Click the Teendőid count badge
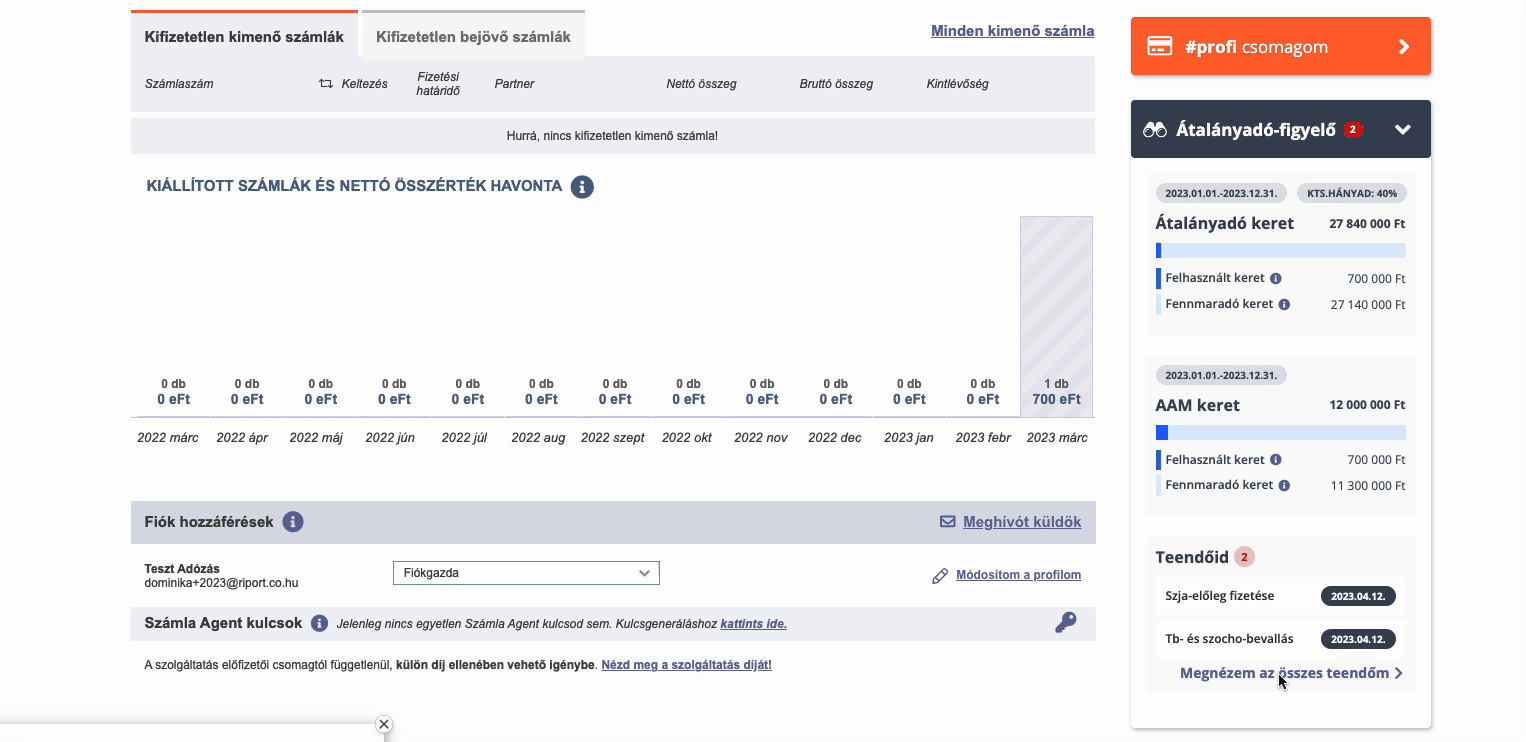 [1244, 557]
